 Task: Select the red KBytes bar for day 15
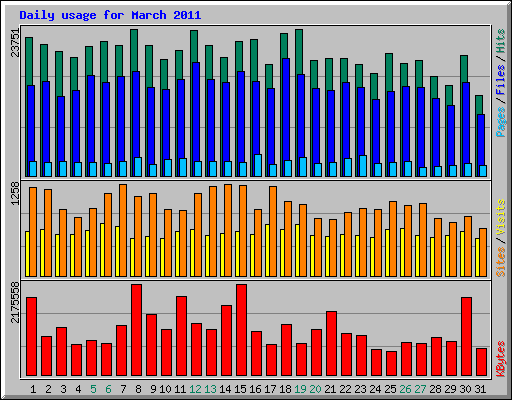tap(241, 330)
